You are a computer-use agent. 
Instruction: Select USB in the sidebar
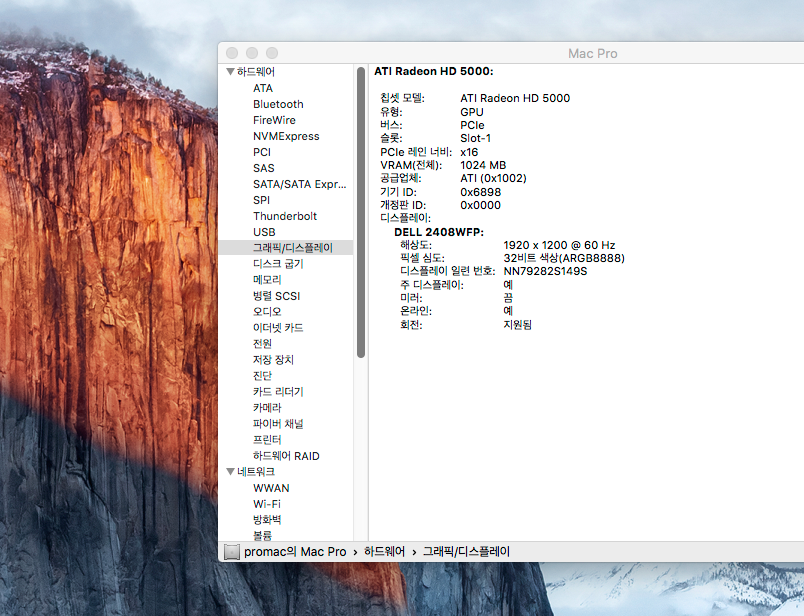[264, 232]
